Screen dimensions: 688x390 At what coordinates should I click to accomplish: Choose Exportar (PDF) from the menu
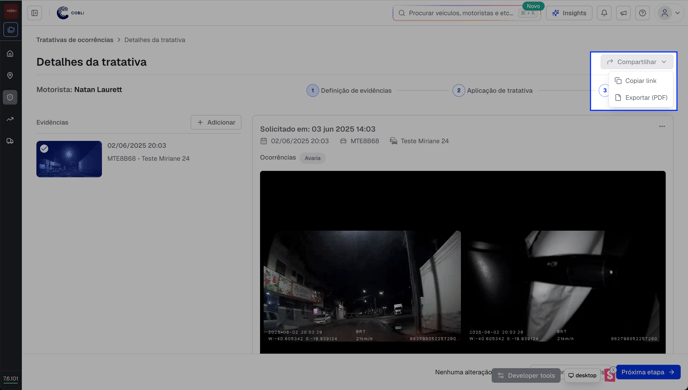641,97
